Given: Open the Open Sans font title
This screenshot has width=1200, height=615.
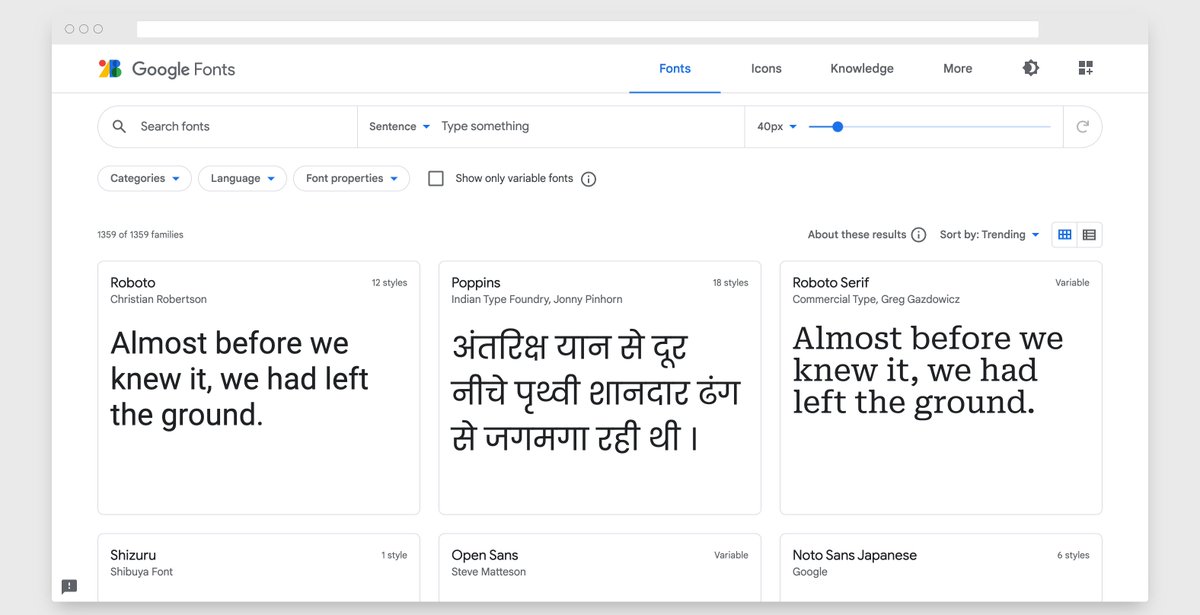Looking at the screenshot, I should (x=485, y=555).
